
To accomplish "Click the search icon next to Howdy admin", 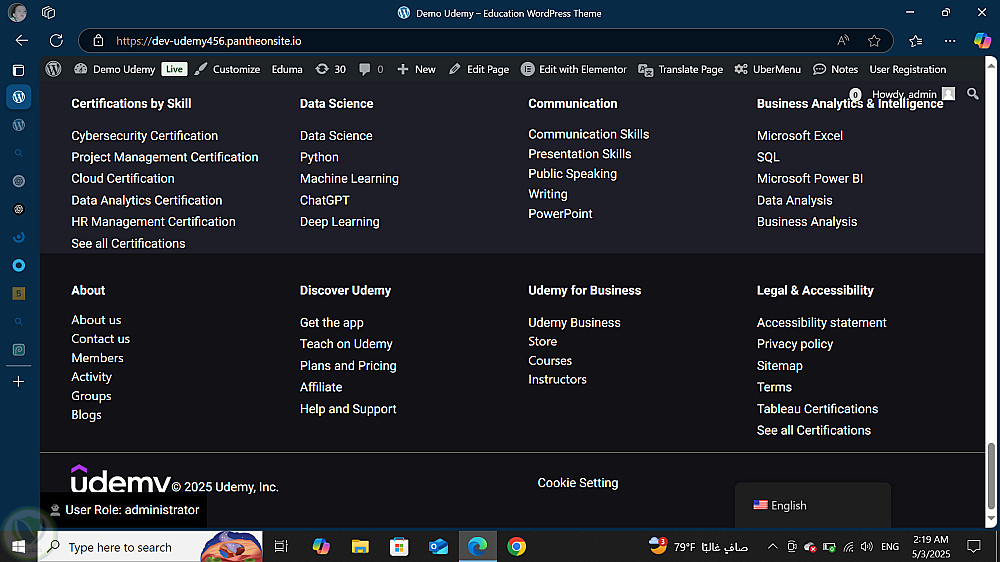I will coord(973,94).
